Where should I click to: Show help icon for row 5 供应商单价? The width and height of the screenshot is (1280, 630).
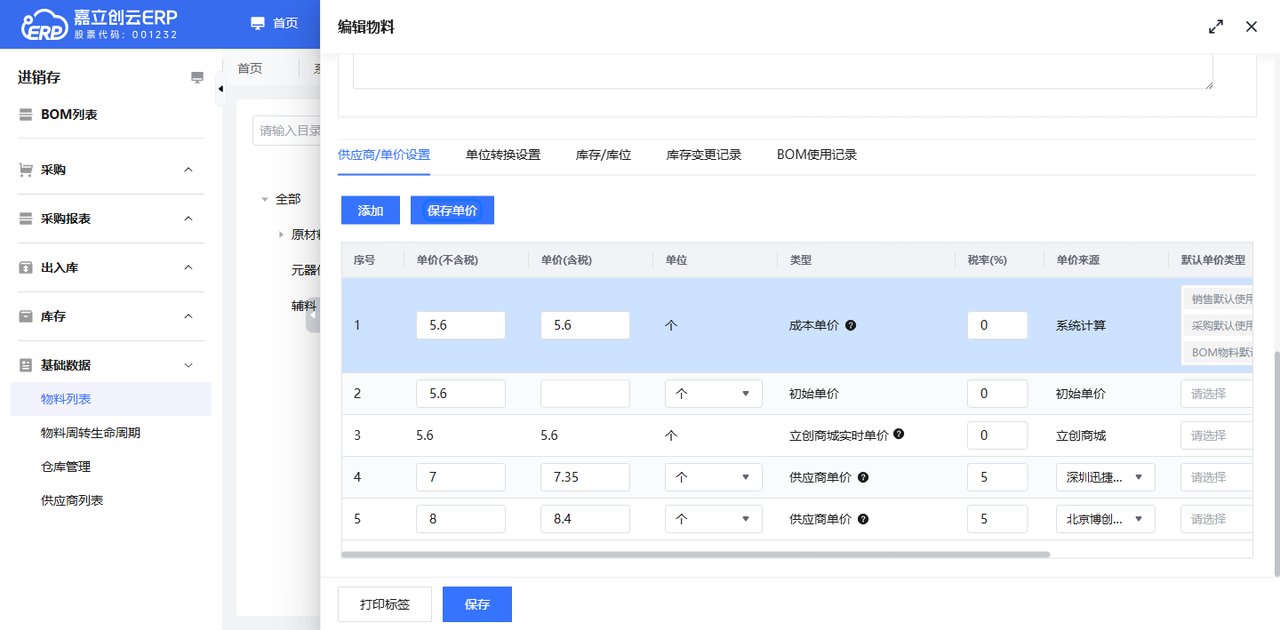(x=863, y=519)
